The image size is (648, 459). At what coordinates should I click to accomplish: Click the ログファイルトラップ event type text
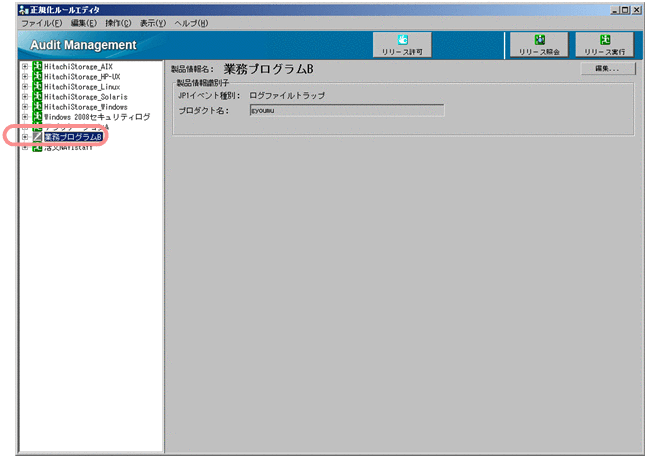(x=287, y=95)
